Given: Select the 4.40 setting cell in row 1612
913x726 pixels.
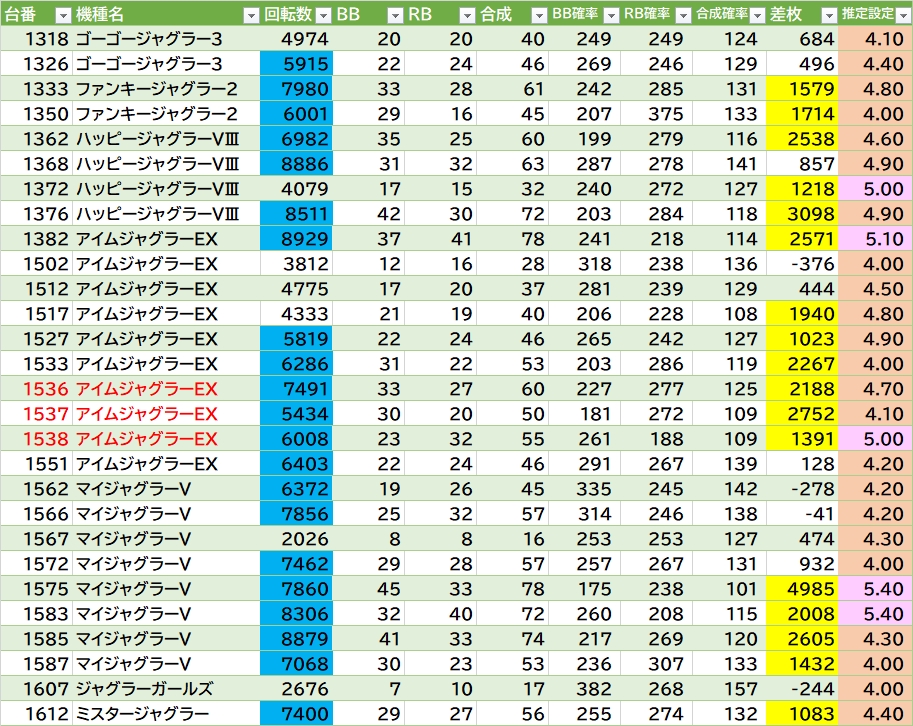Looking at the screenshot, I should click(x=875, y=714).
